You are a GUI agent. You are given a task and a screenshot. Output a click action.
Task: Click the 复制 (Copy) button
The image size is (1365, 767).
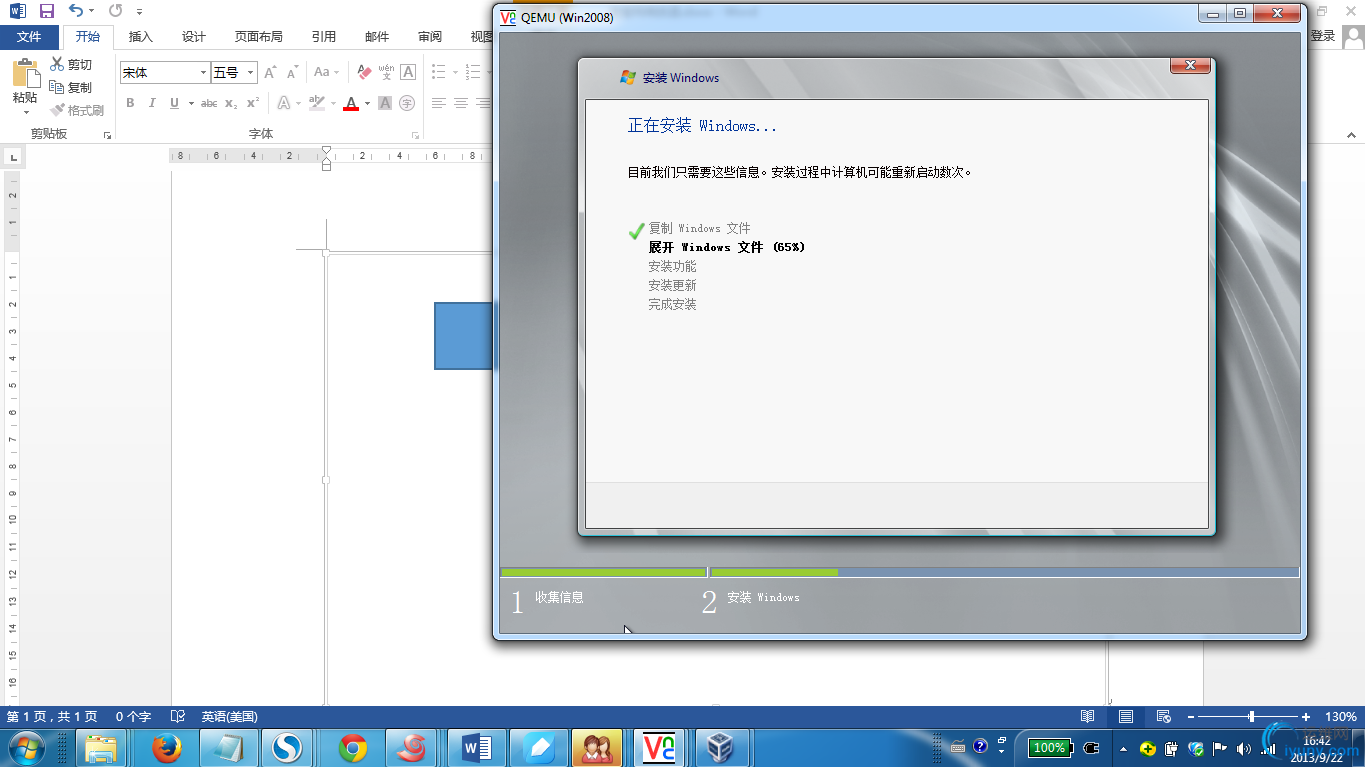tap(71, 87)
